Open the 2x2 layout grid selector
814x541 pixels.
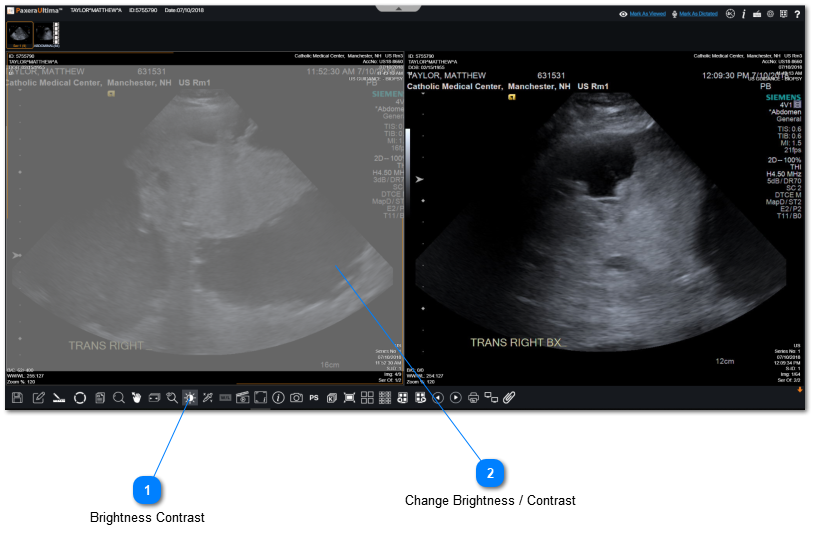pyautogui.click(x=367, y=398)
